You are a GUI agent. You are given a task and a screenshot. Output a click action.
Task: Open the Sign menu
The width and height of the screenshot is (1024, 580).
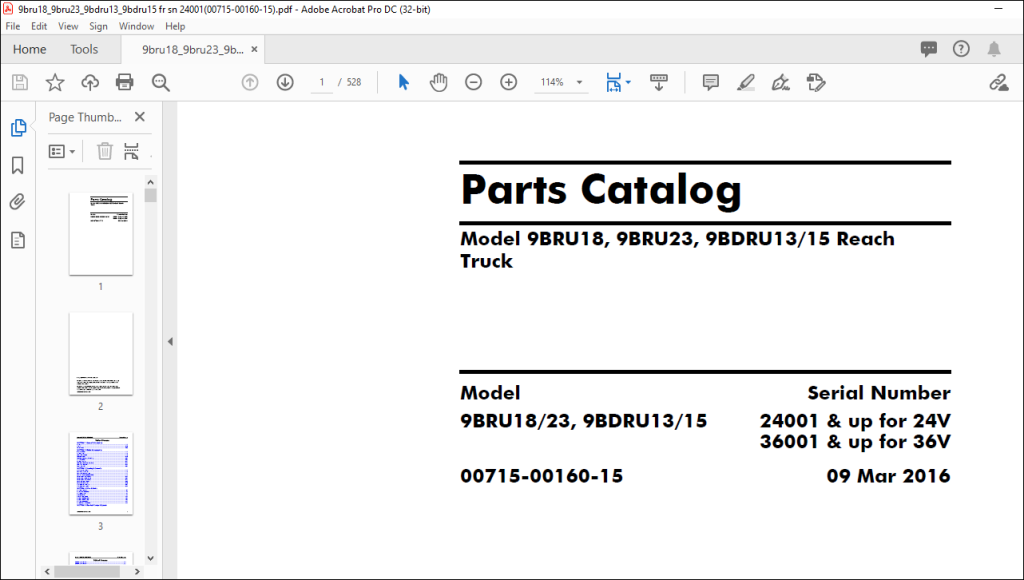(x=98, y=26)
